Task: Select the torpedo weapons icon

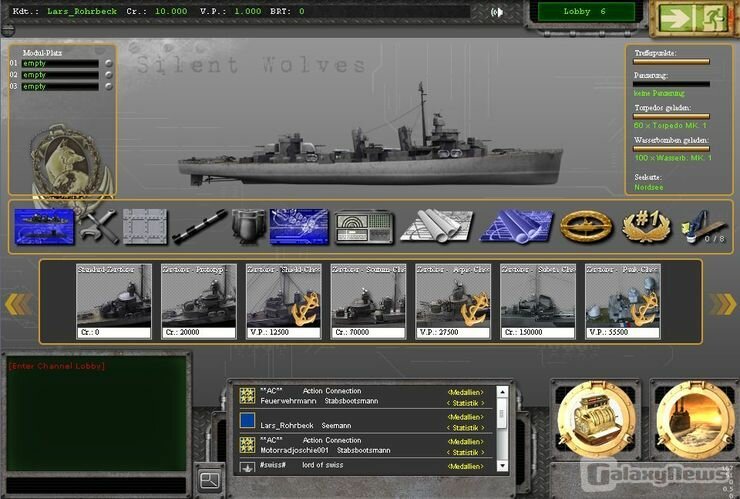Action: (x=197, y=226)
